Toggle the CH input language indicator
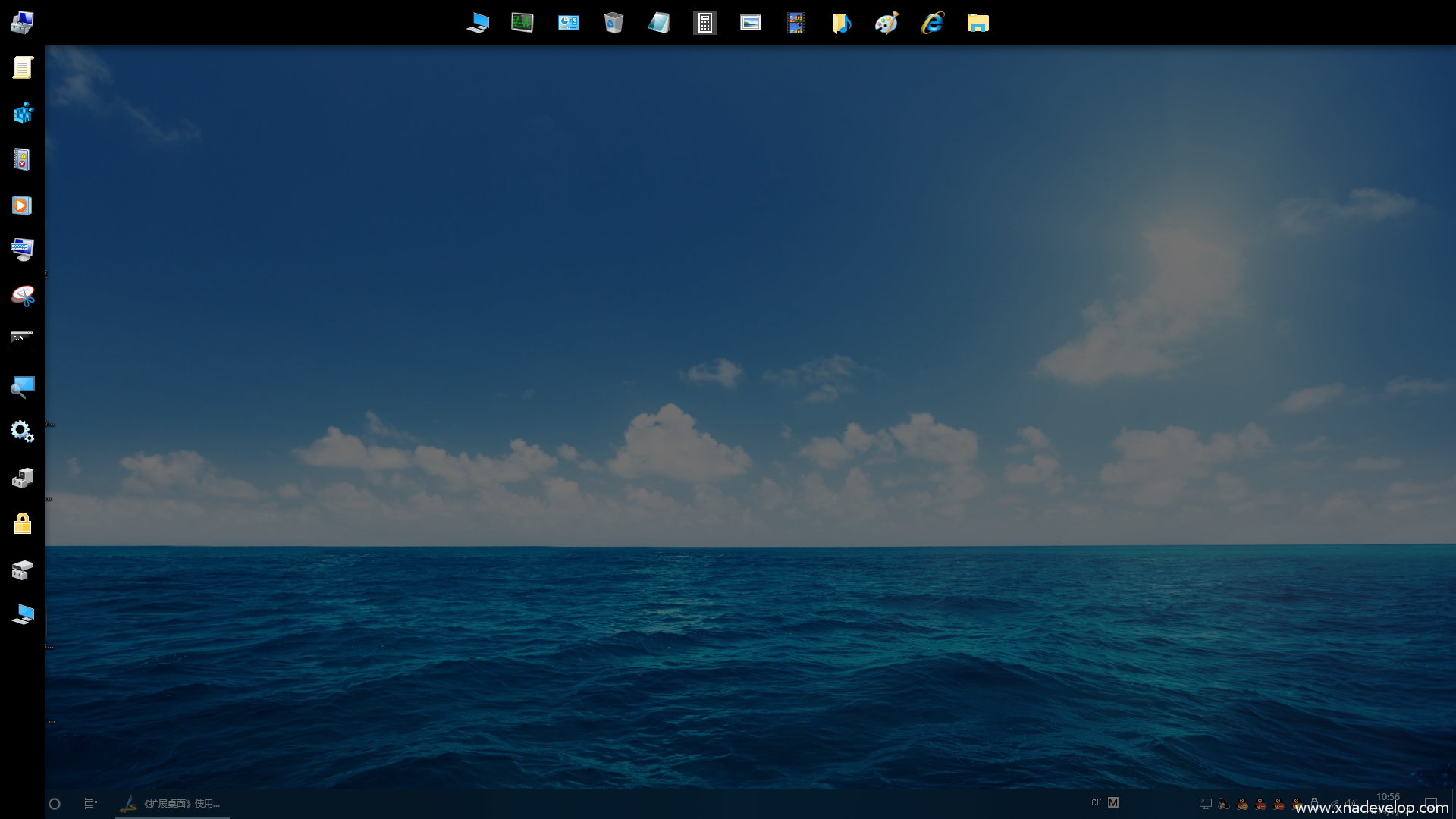Viewport: 1456px width, 819px height. coord(1096,802)
